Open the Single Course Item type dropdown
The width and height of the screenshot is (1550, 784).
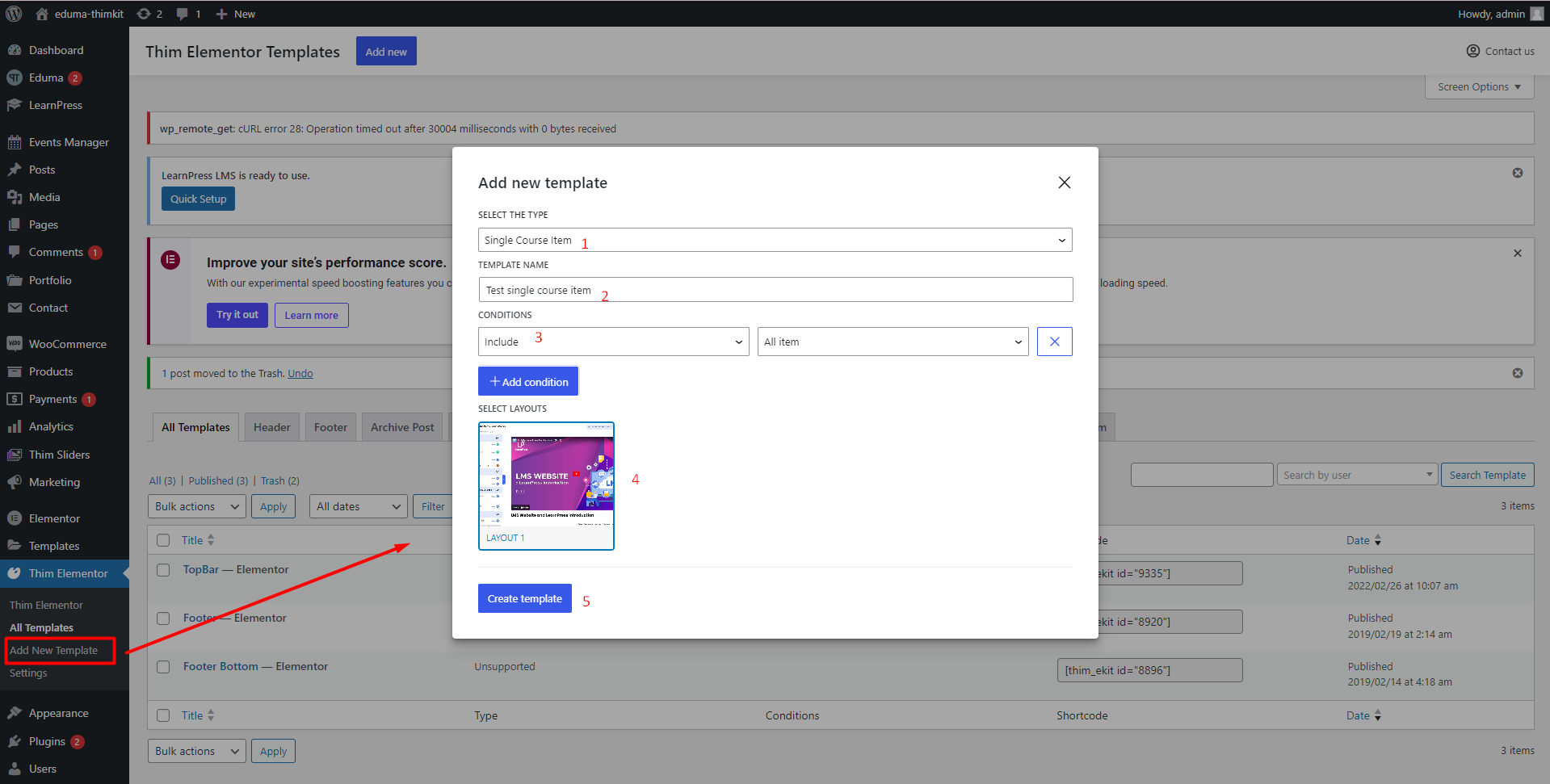pos(775,240)
